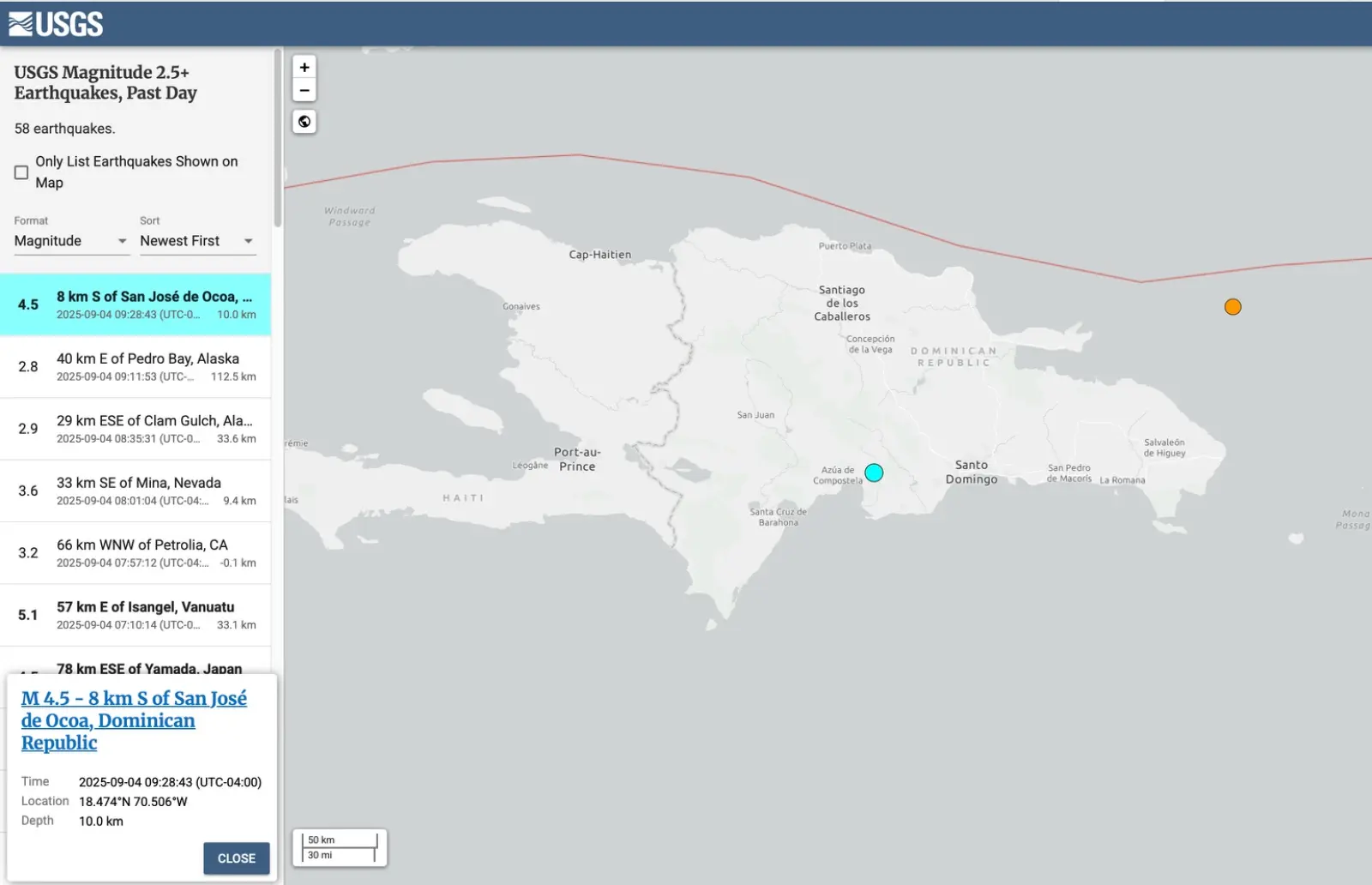Click the globe world-view map button
Screen dimensions: 1372x885
click(x=304, y=122)
